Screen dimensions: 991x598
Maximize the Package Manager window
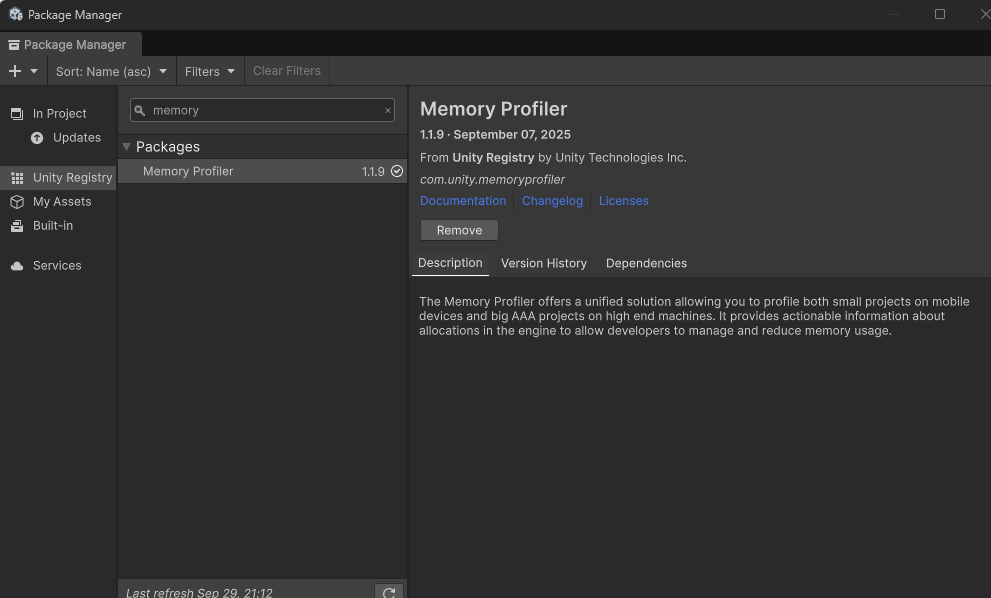[940, 14]
